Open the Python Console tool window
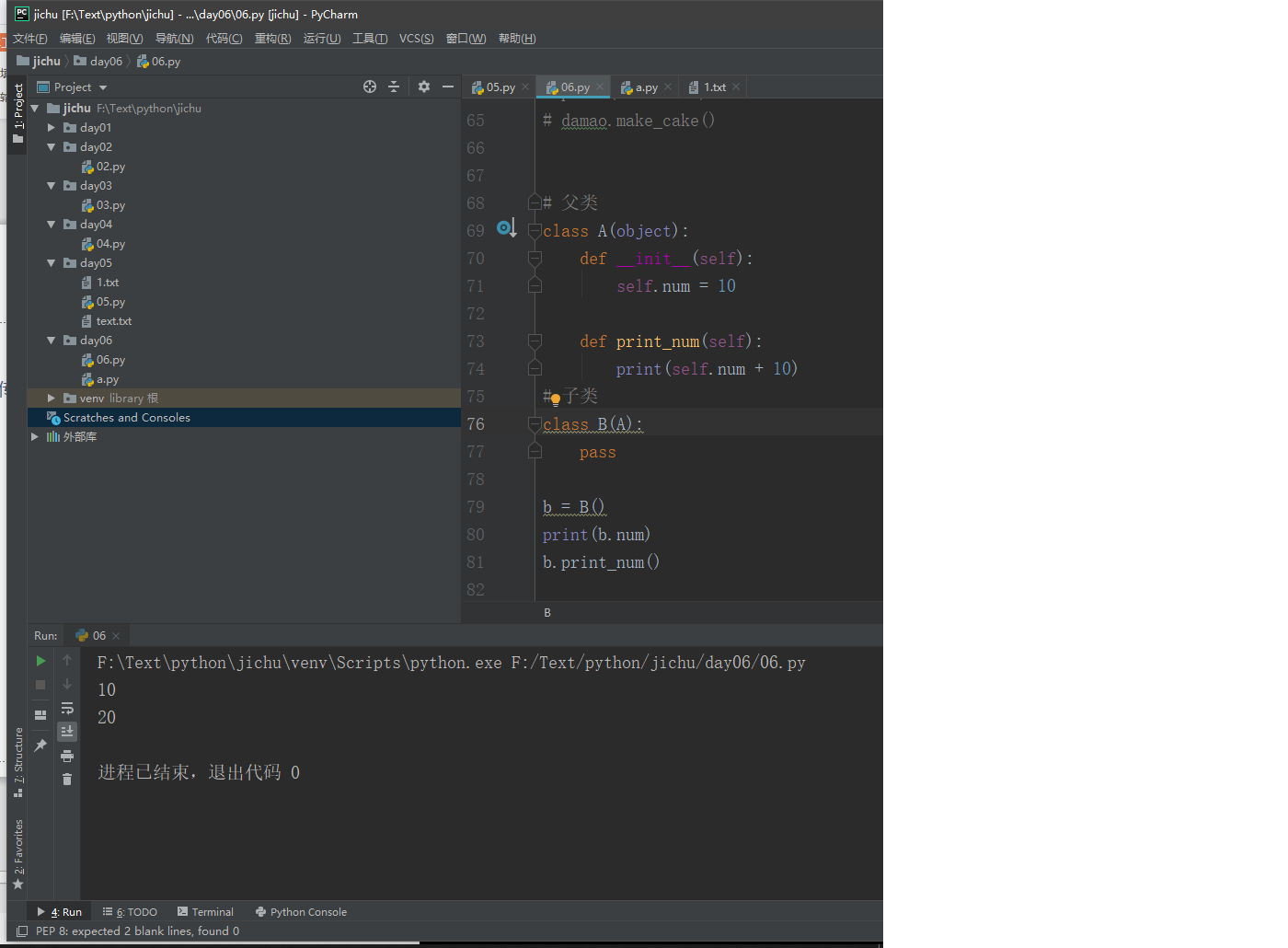1288x948 pixels. tap(302, 912)
